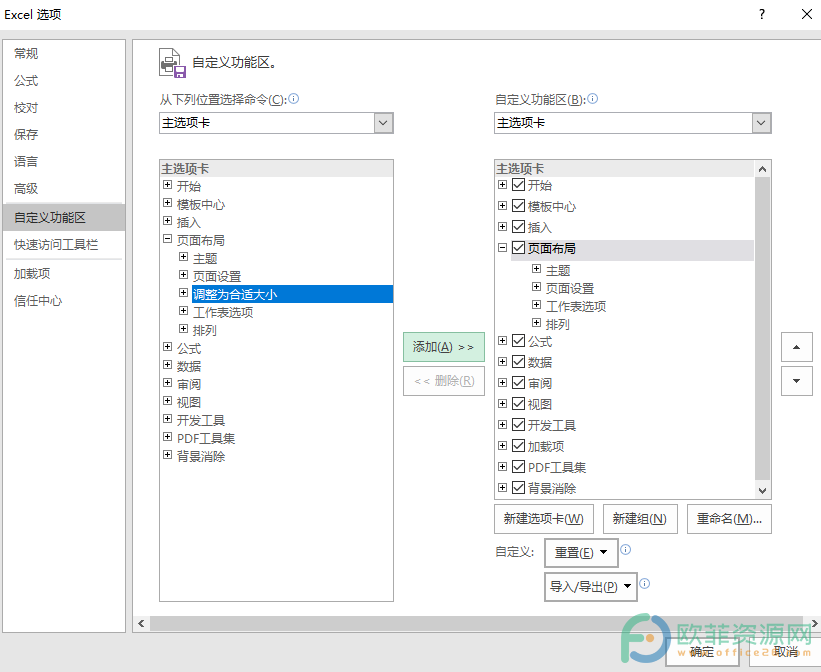This screenshot has width=821, height=672.
Task: Click the right list scroll-down arrow
Action: tap(762, 491)
